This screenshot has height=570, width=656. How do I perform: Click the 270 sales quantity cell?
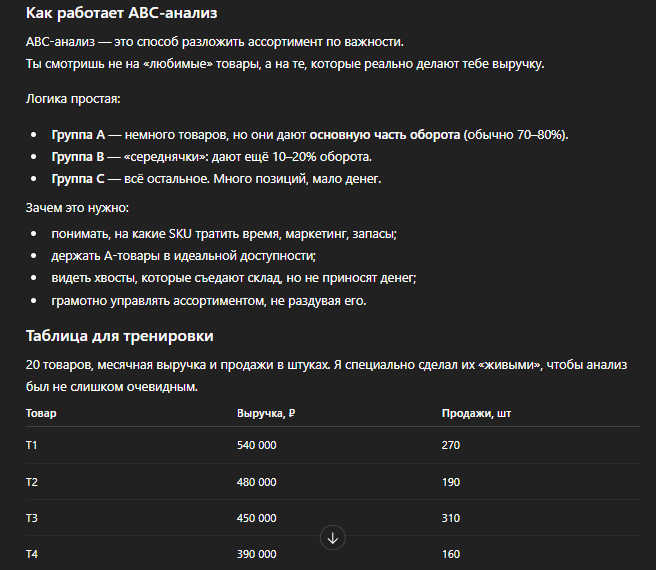[450, 445]
